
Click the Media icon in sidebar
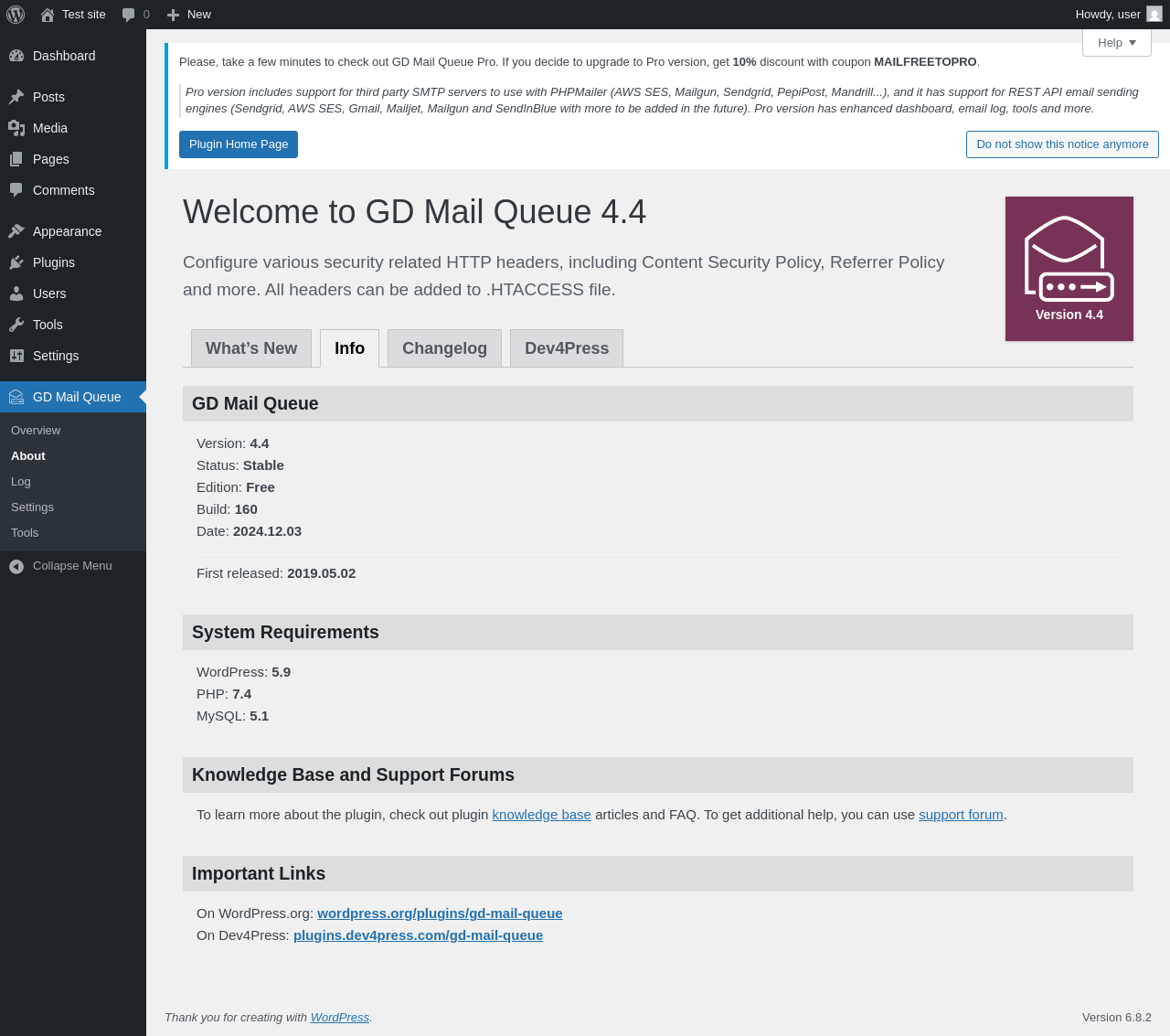16,128
